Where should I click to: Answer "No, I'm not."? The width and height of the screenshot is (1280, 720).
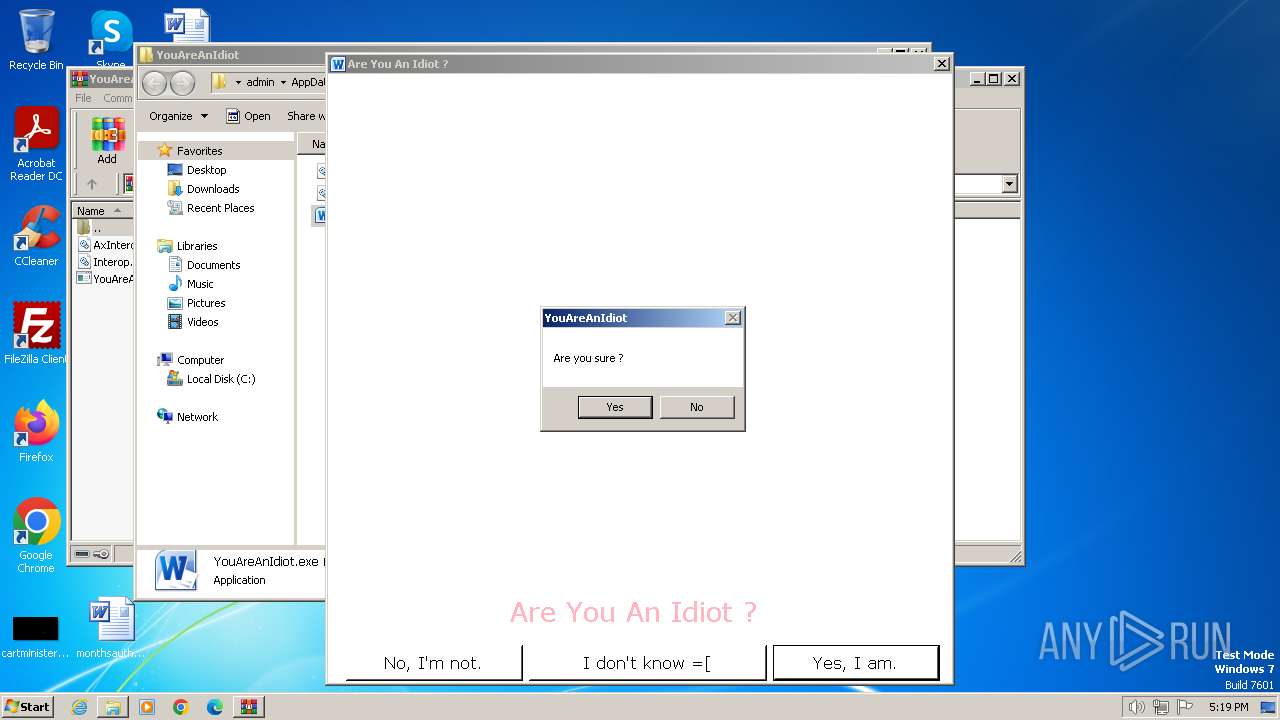[x=433, y=663]
